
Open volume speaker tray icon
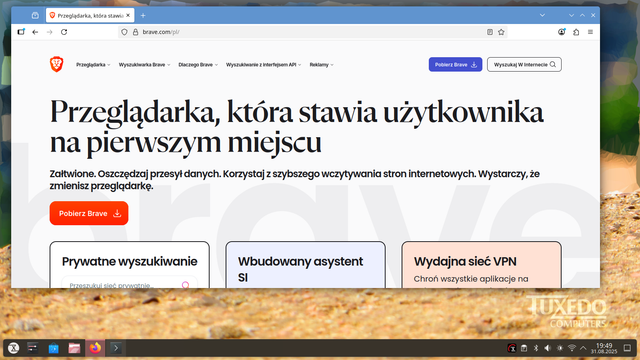click(x=548, y=348)
